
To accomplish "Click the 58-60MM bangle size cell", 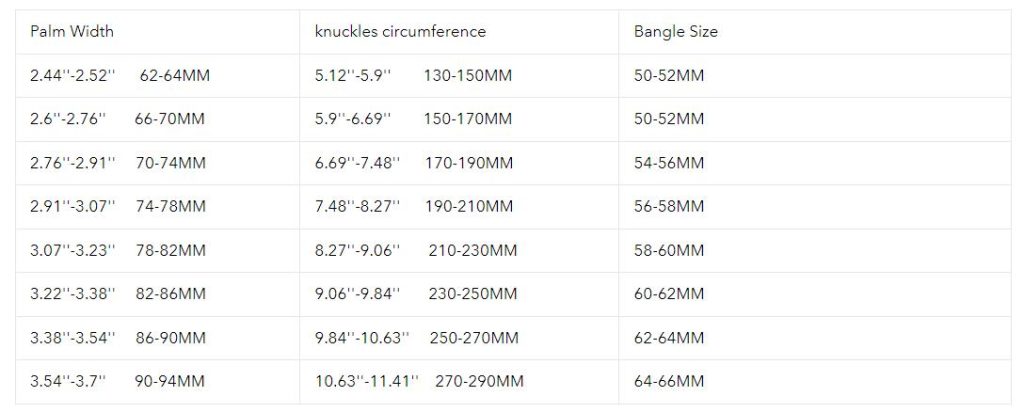I will click(669, 251).
